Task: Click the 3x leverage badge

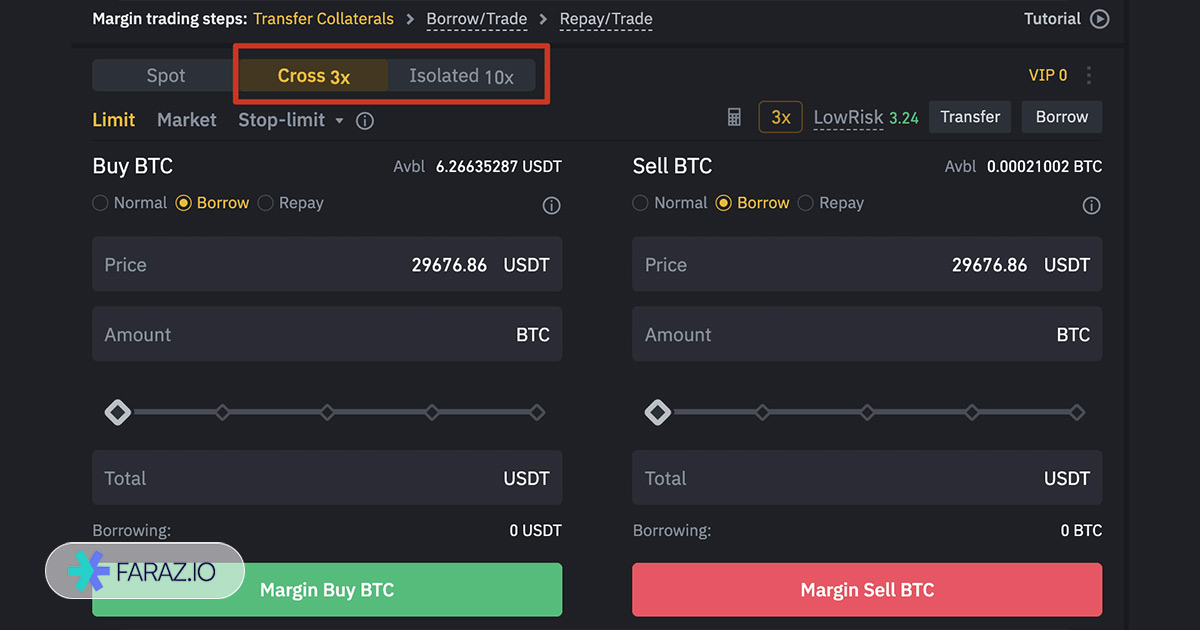Action: [780, 118]
